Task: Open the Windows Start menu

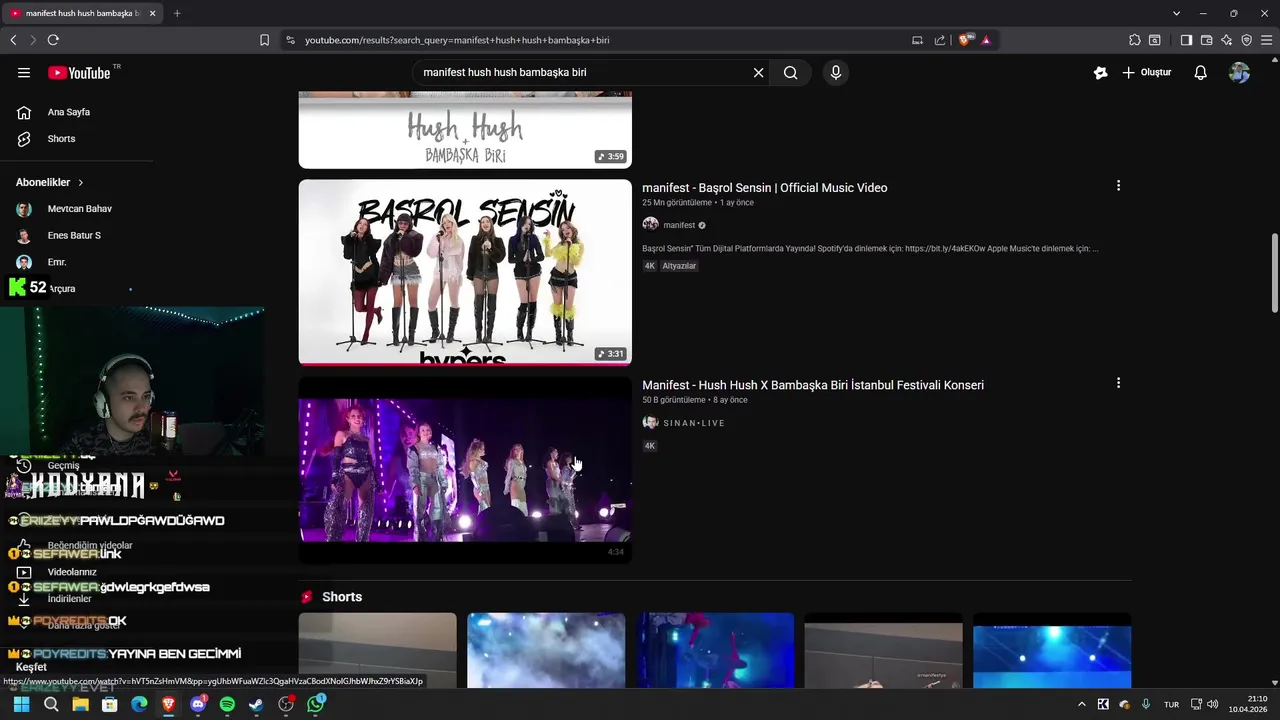Action: click(21, 704)
